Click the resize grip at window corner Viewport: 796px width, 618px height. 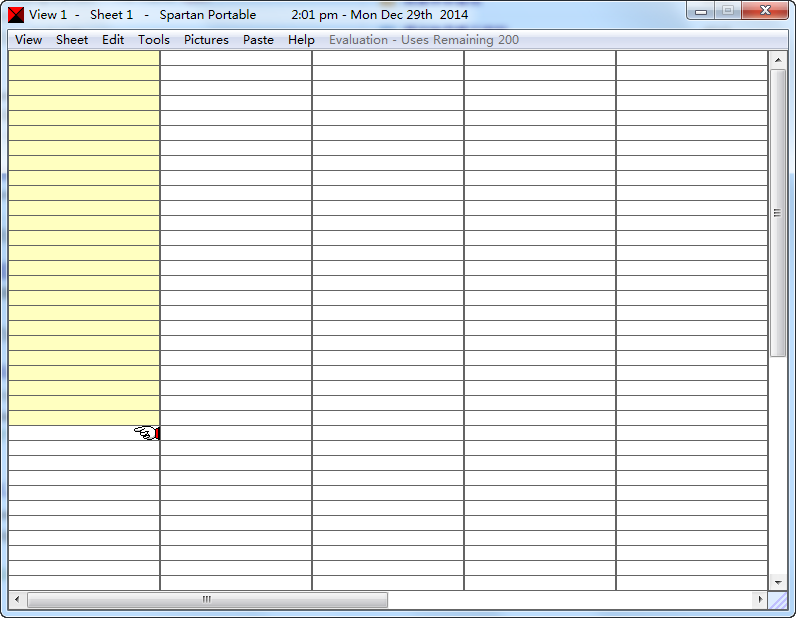coord(778,600)
